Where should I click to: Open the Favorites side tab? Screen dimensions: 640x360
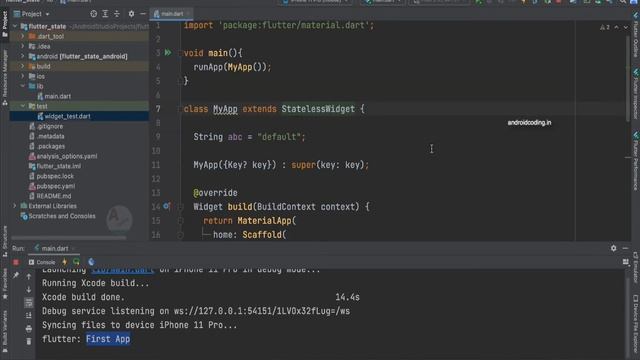click(4, 284)
